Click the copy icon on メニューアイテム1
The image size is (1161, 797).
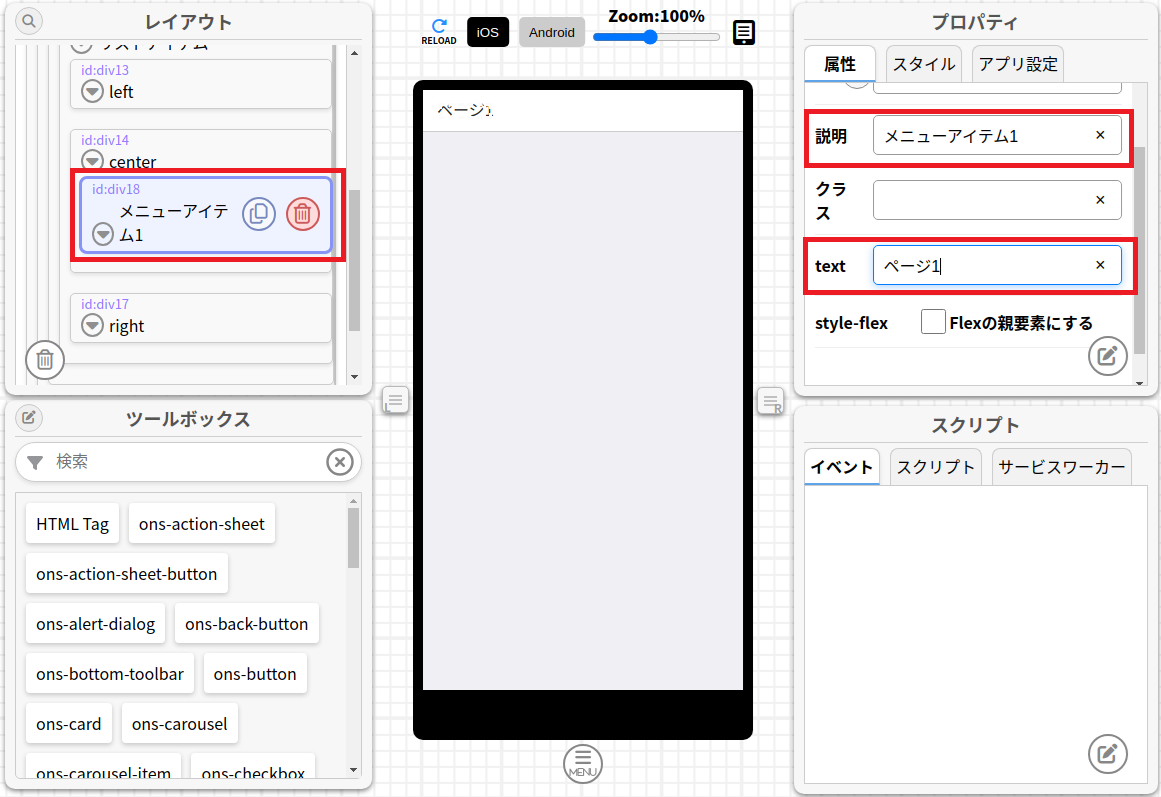coord(259,213)
